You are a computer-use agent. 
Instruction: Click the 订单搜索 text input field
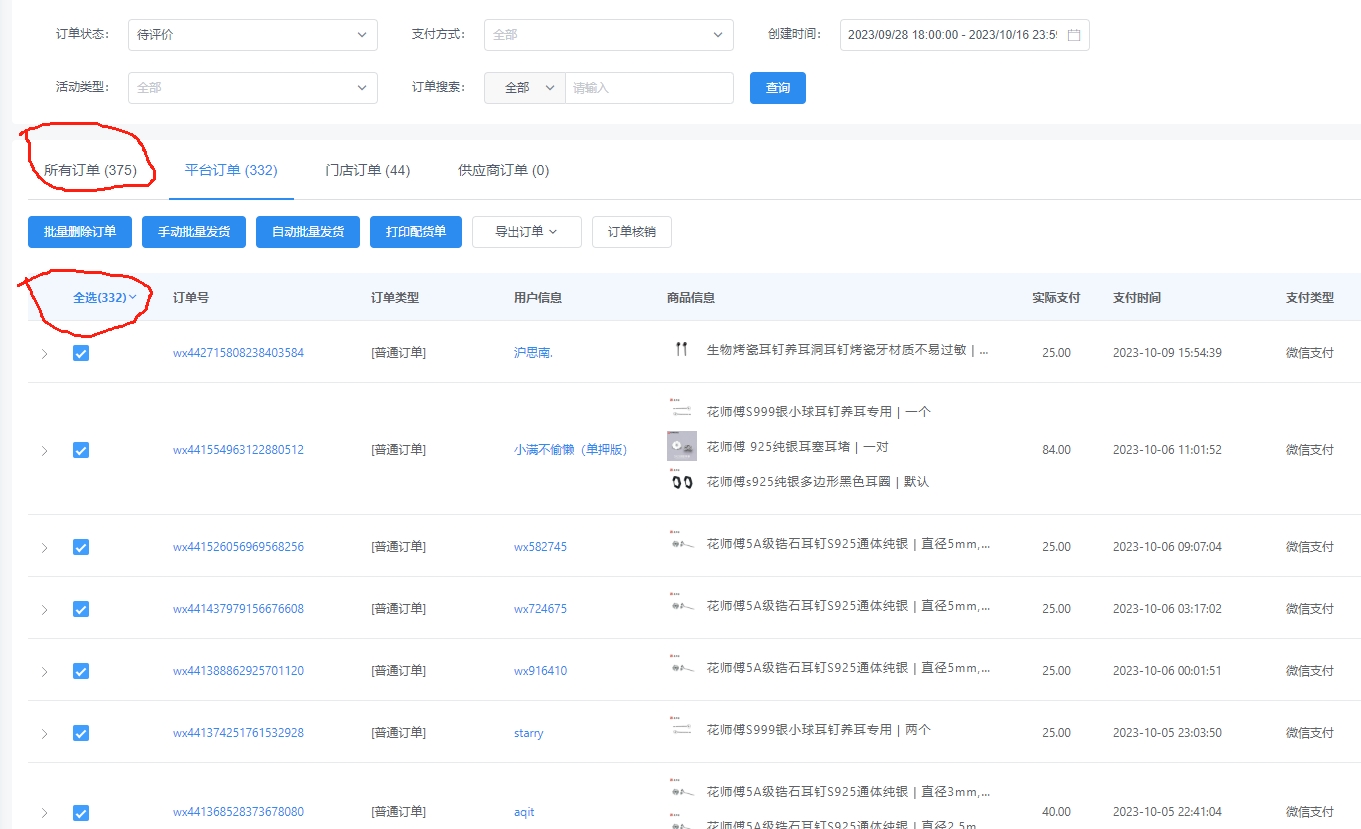[x=648, y=88]
